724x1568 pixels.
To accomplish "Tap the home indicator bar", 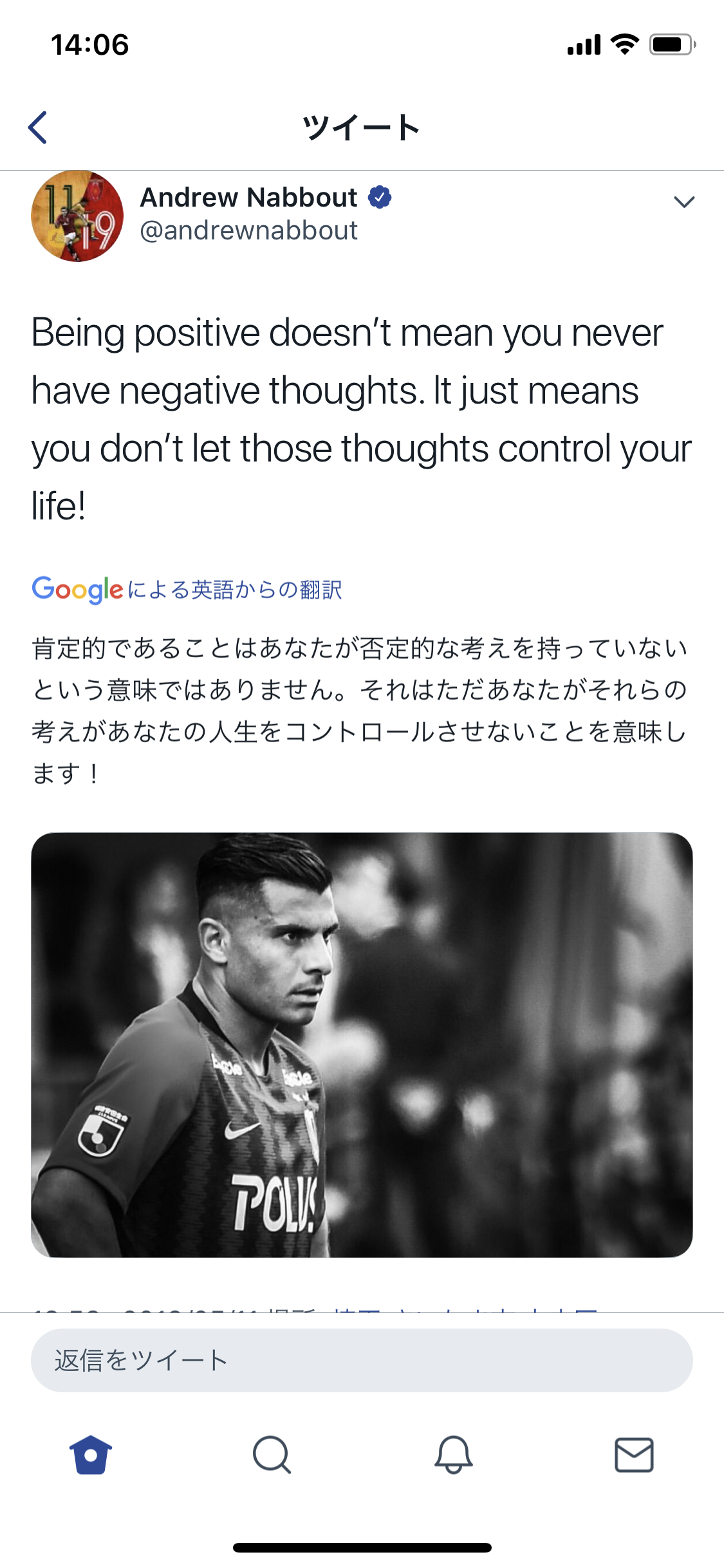I will tap(362, 1547).
